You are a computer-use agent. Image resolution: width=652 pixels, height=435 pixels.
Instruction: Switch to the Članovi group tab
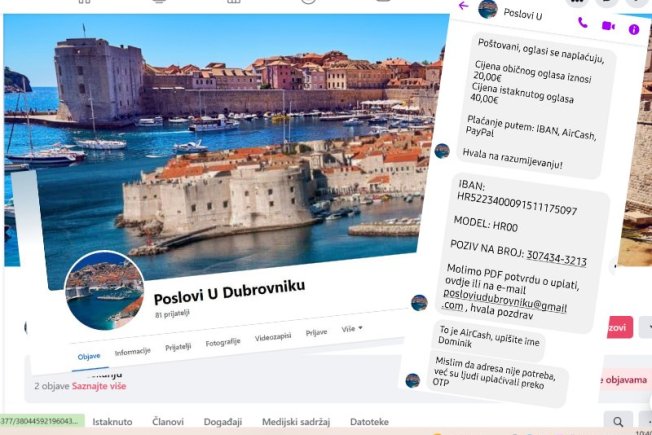pyautogui.click(x=168, y=422)
